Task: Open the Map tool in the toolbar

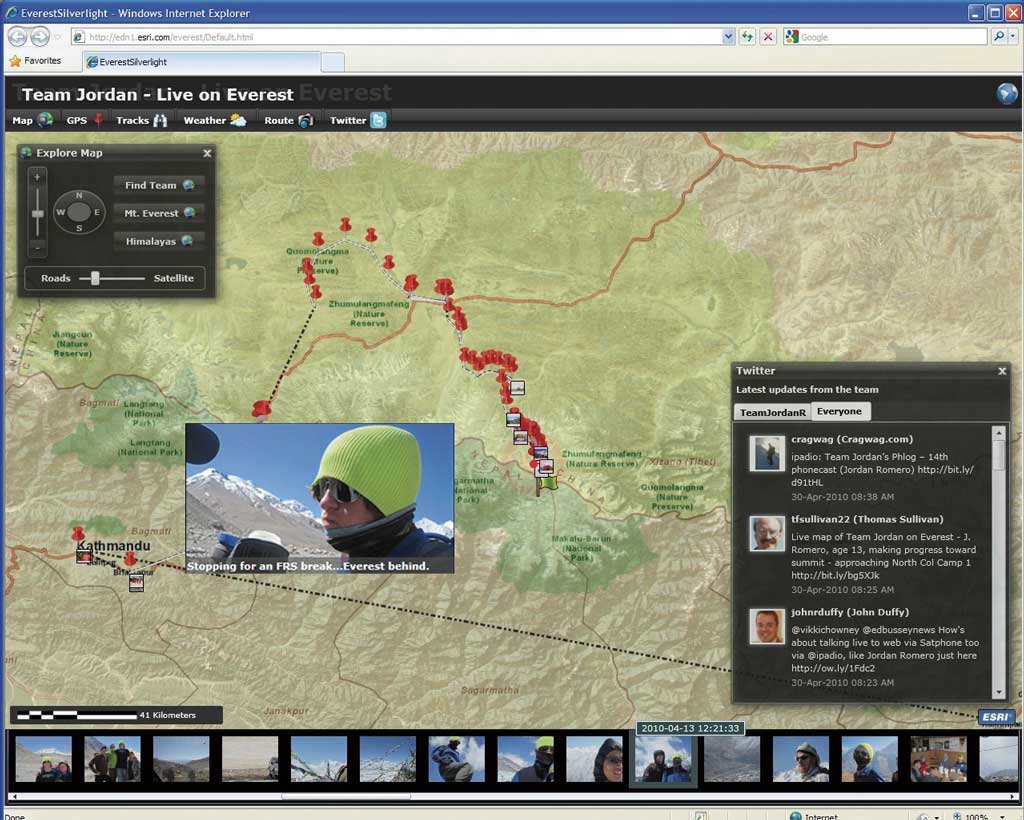Action: [x=32, y=121]
